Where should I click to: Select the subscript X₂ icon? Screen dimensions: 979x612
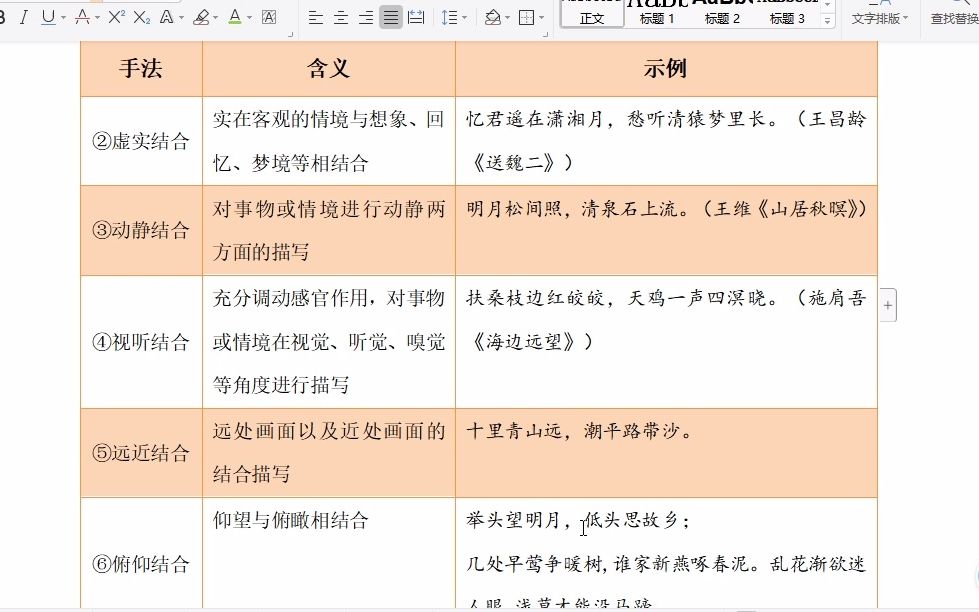pos(142,17)
